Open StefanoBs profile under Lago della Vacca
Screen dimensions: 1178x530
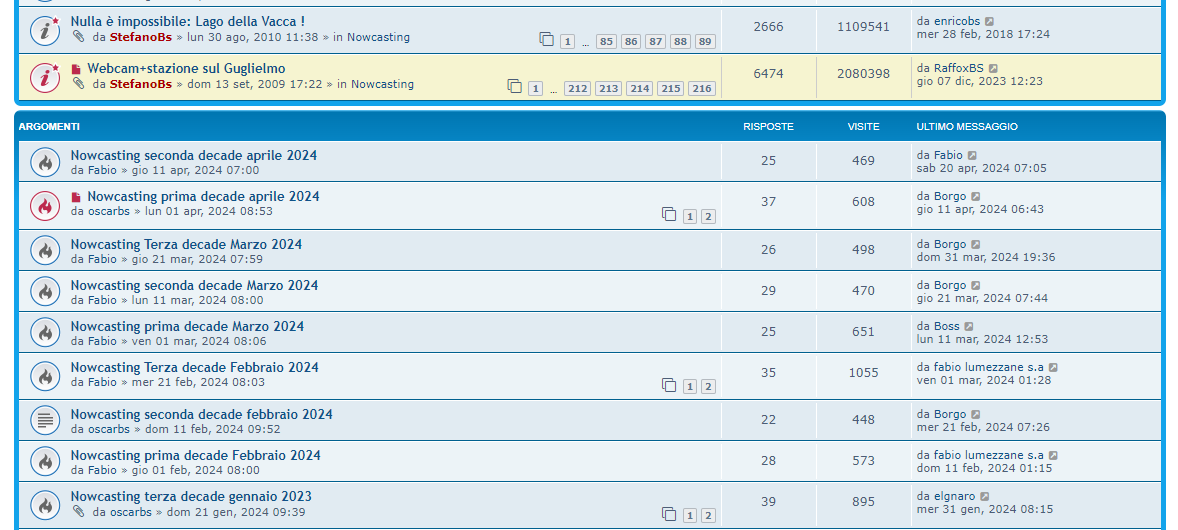click(x=140, y=37)
